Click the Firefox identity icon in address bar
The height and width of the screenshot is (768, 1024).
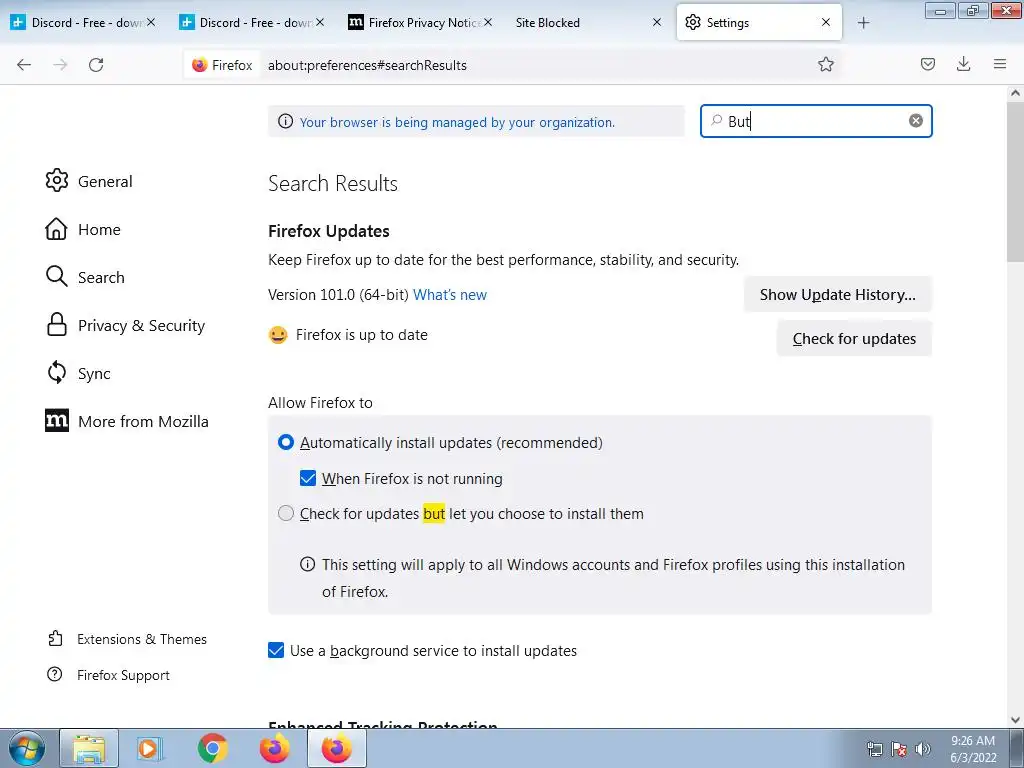coord(222,65)
